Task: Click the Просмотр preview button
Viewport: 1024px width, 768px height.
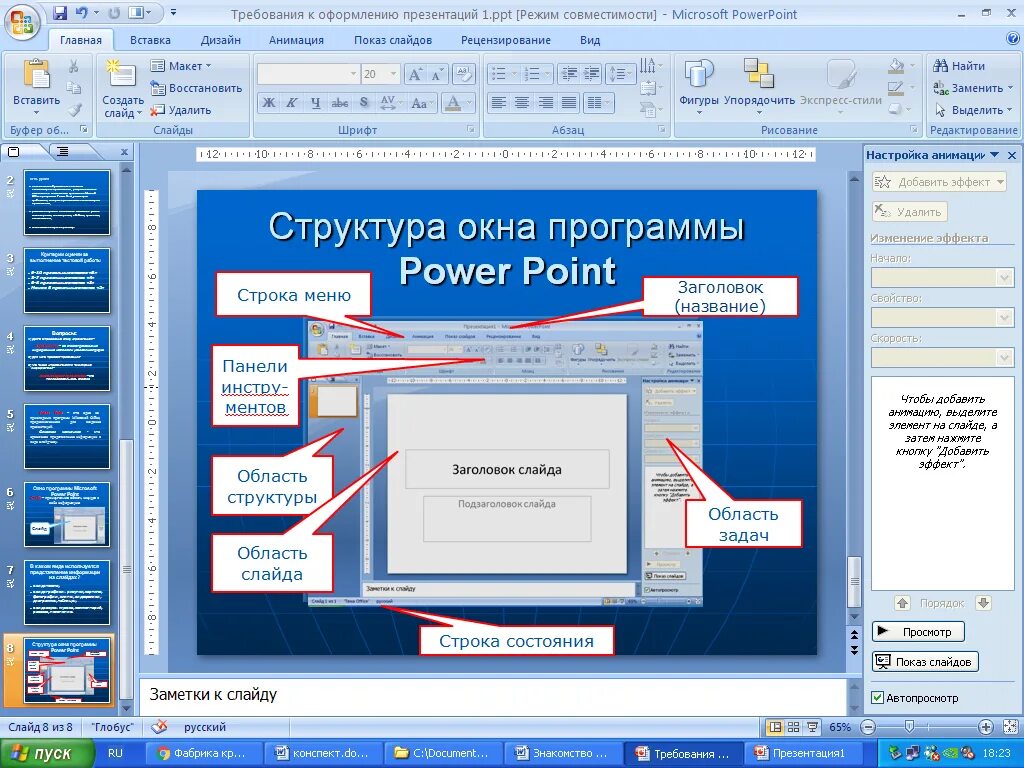Action: [918, 632]
